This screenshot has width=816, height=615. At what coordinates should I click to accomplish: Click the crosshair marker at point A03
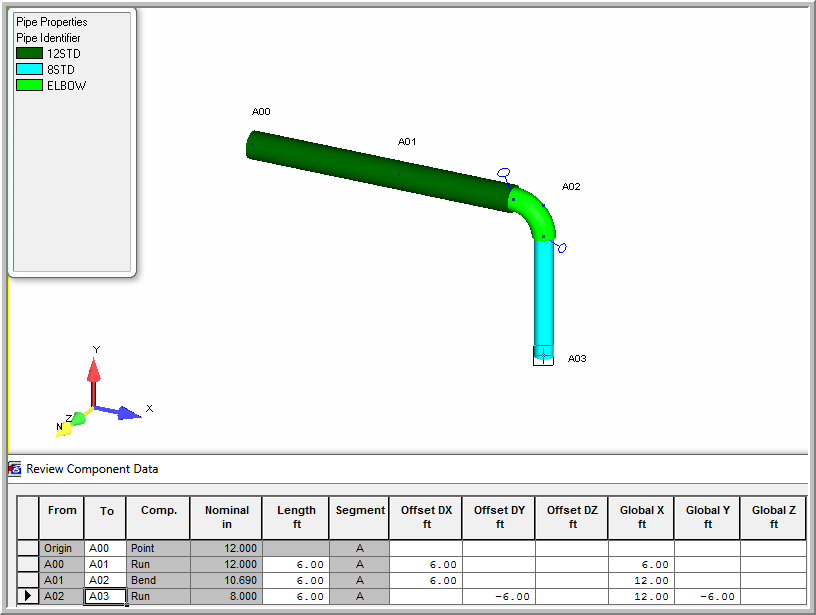point(543,355)
